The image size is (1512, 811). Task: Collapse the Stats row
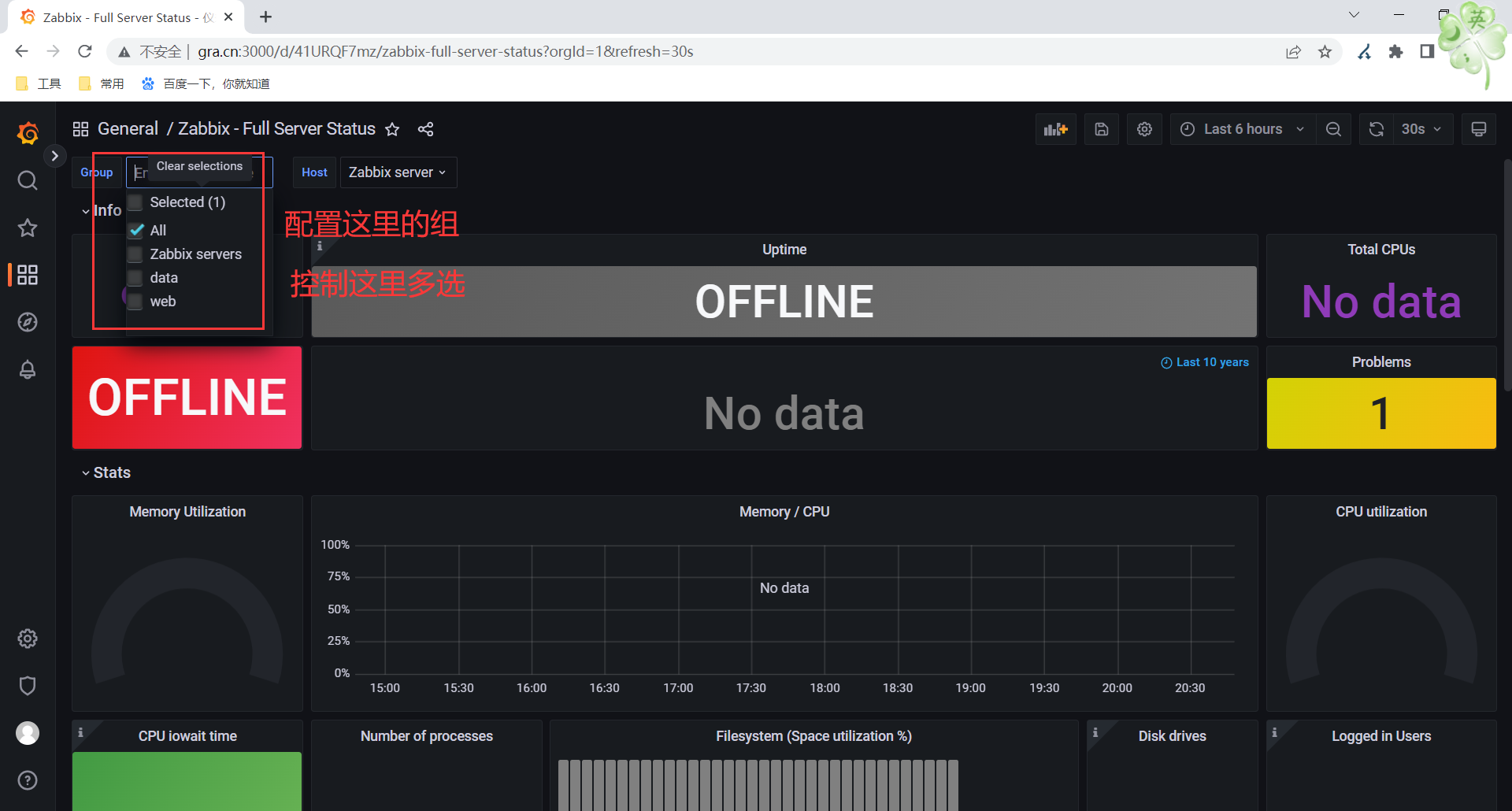click(106, 472)
